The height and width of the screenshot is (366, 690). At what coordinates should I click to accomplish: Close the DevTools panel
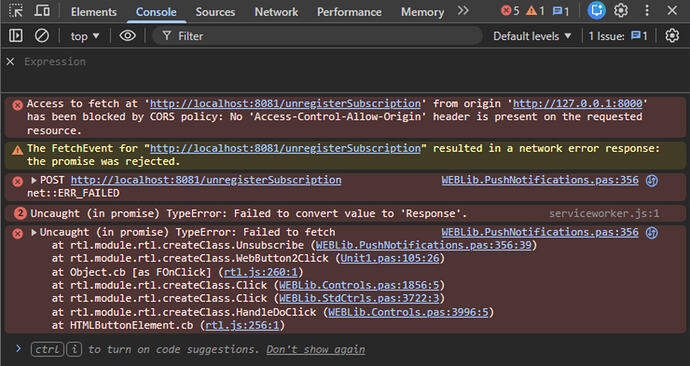tap(672, 11)
